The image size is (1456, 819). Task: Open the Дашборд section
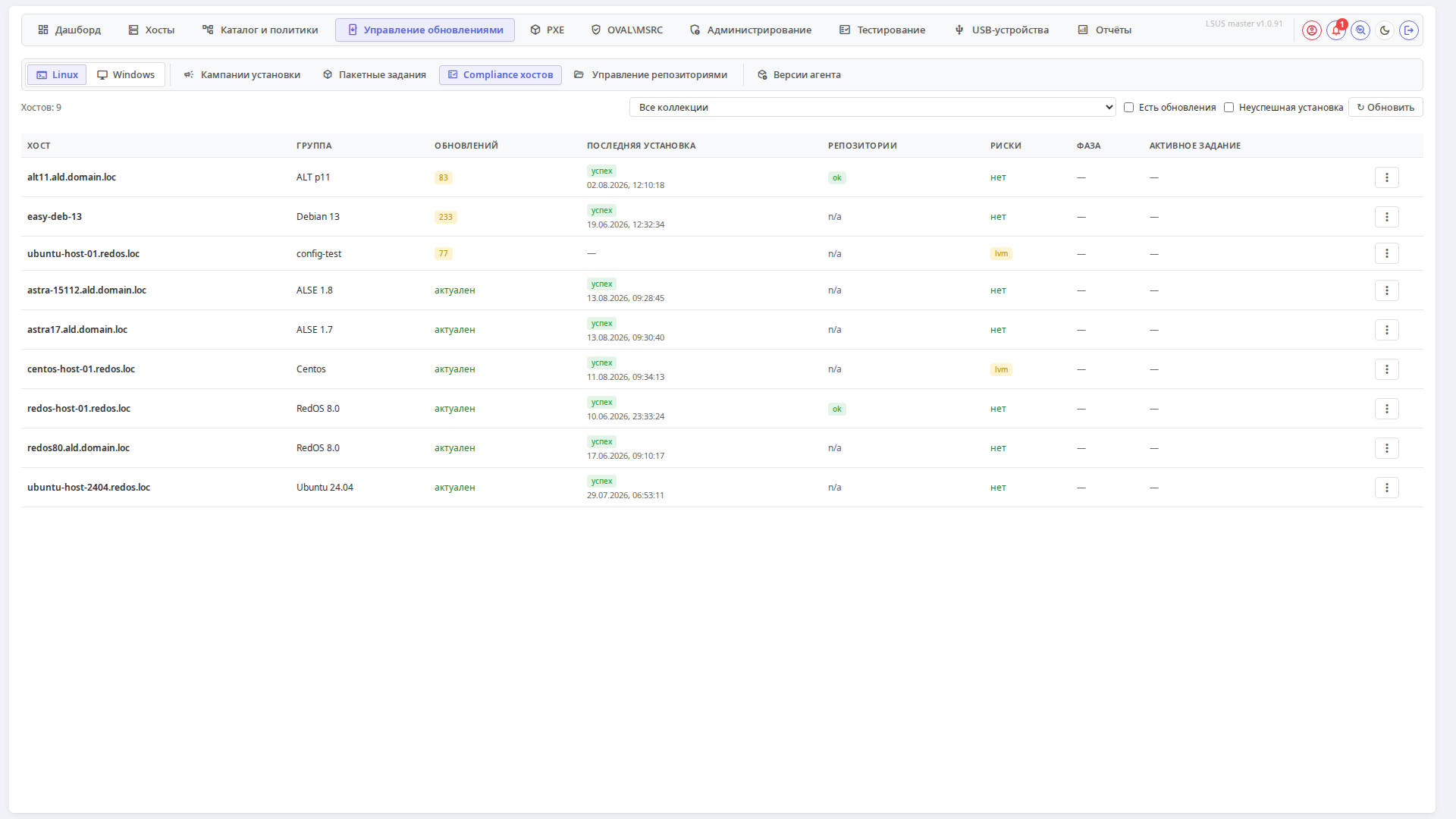pyautogui.click(x=70, y=30)
